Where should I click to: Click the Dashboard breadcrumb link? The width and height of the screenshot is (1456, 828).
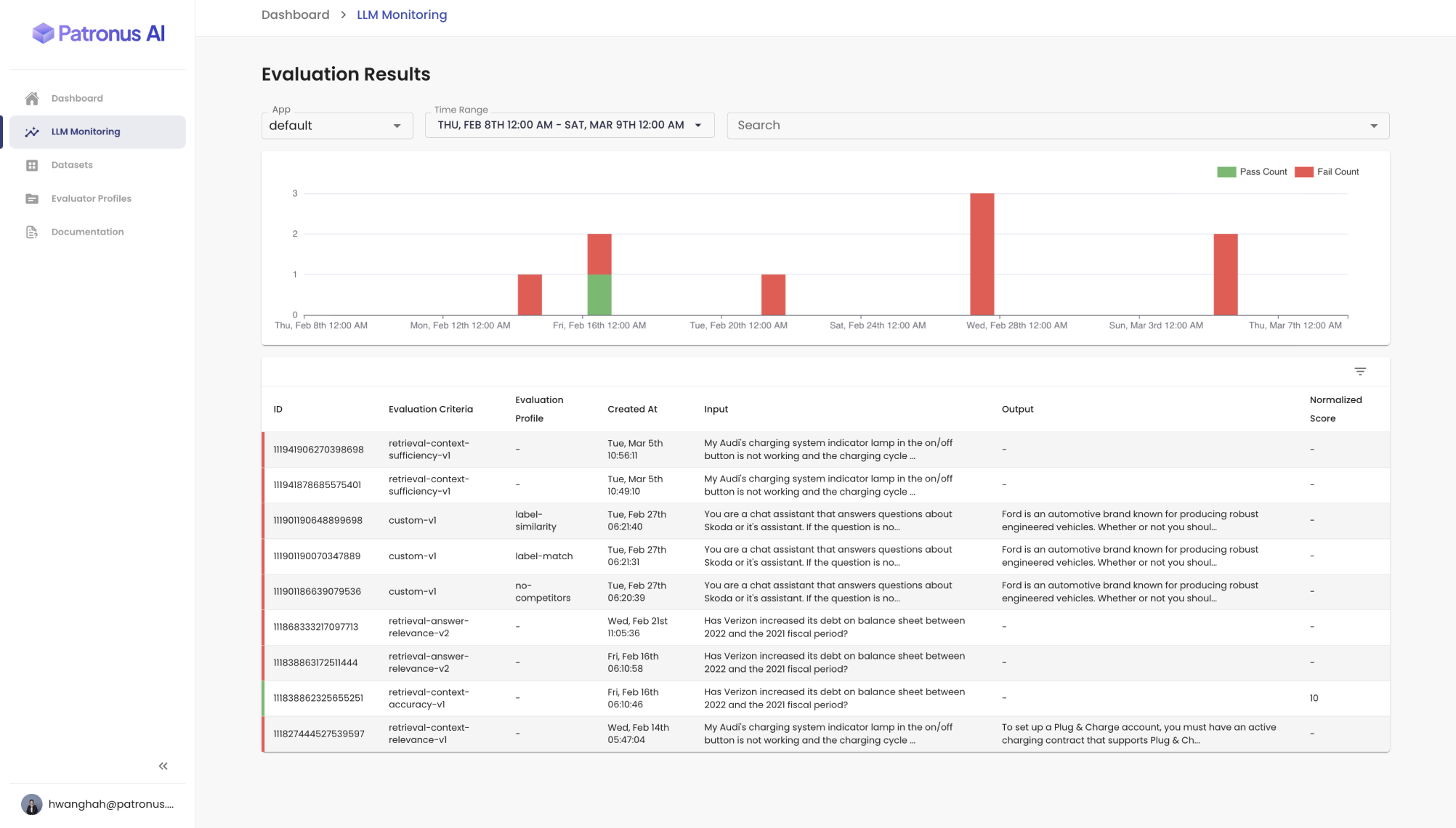pos(295,15)
